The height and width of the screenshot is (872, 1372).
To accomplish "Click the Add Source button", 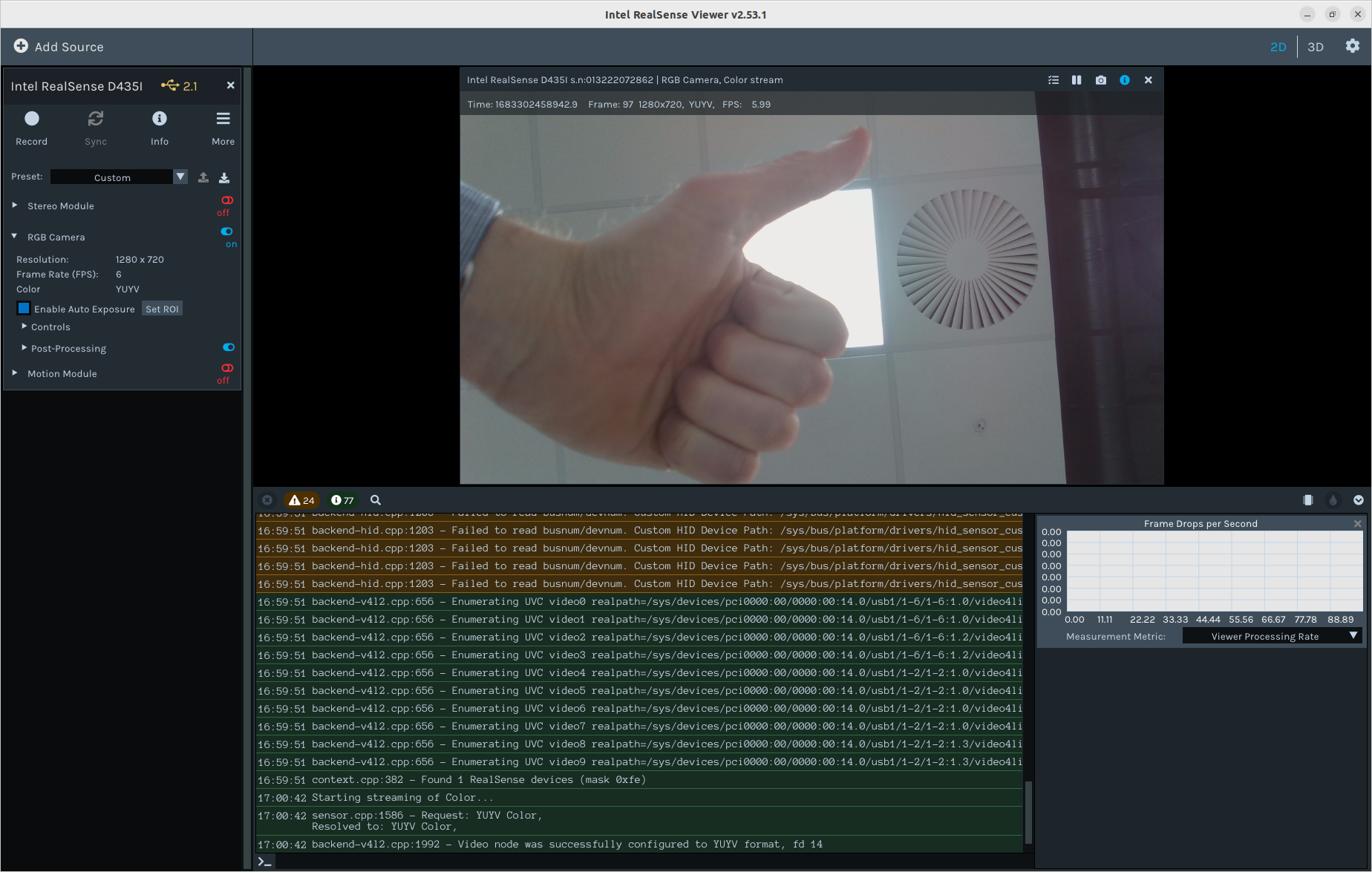I will pos(59,46).
